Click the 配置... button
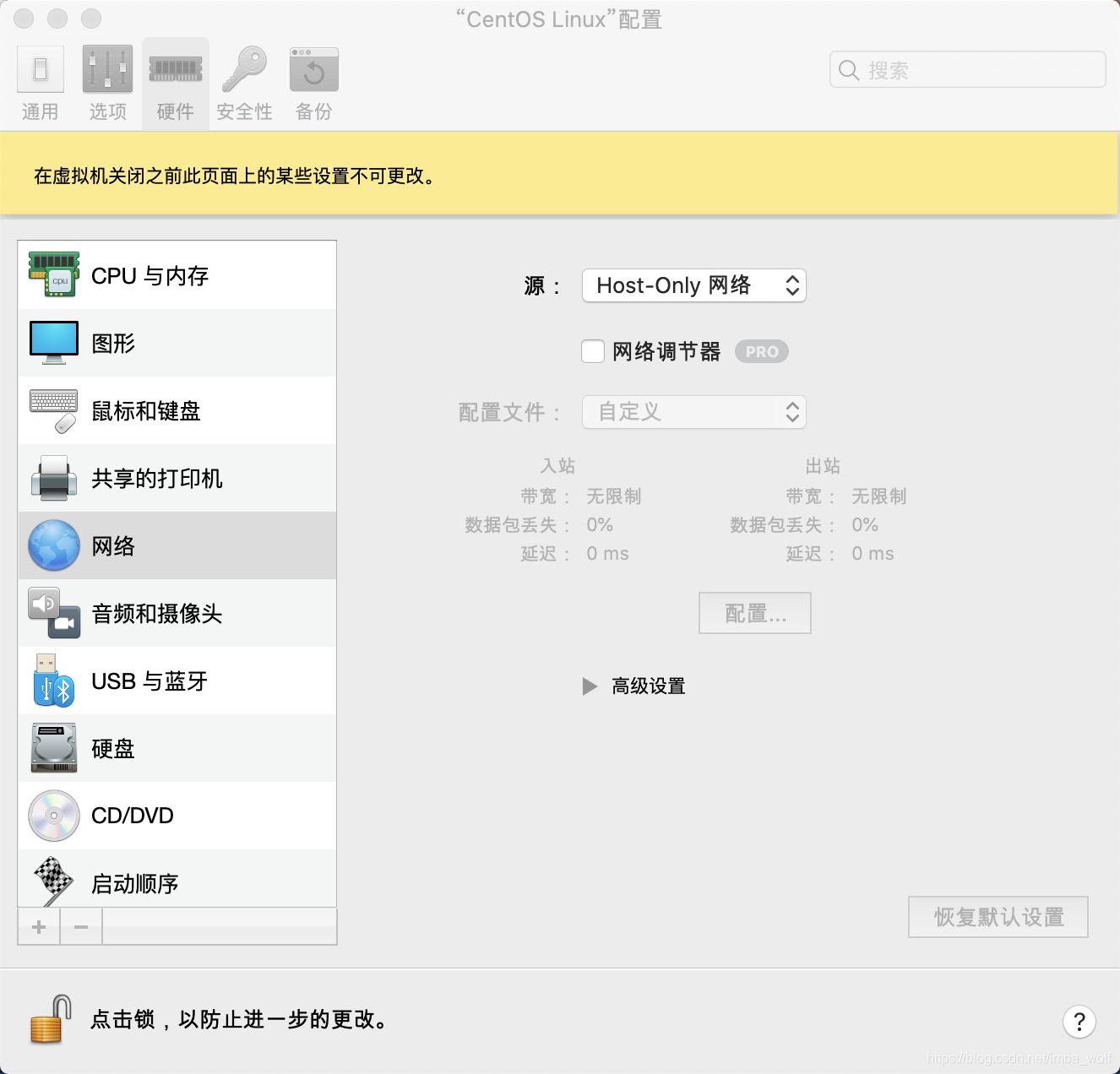This screenshot has height=1074, width=1120. tap(755, 613)
